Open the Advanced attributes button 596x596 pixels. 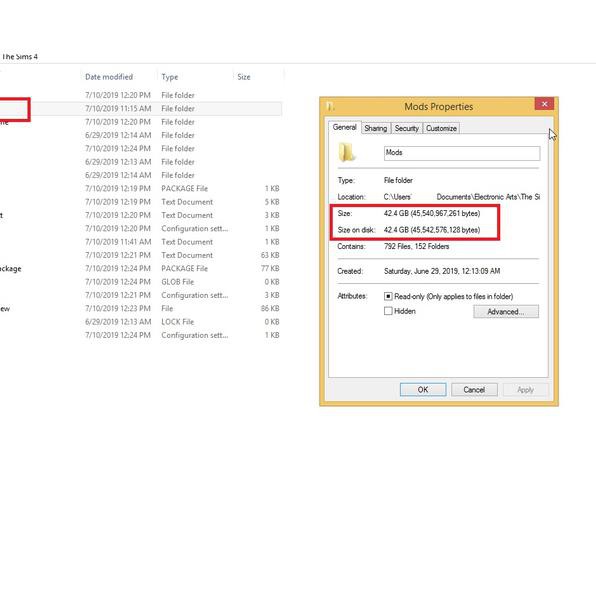point(506,312)
